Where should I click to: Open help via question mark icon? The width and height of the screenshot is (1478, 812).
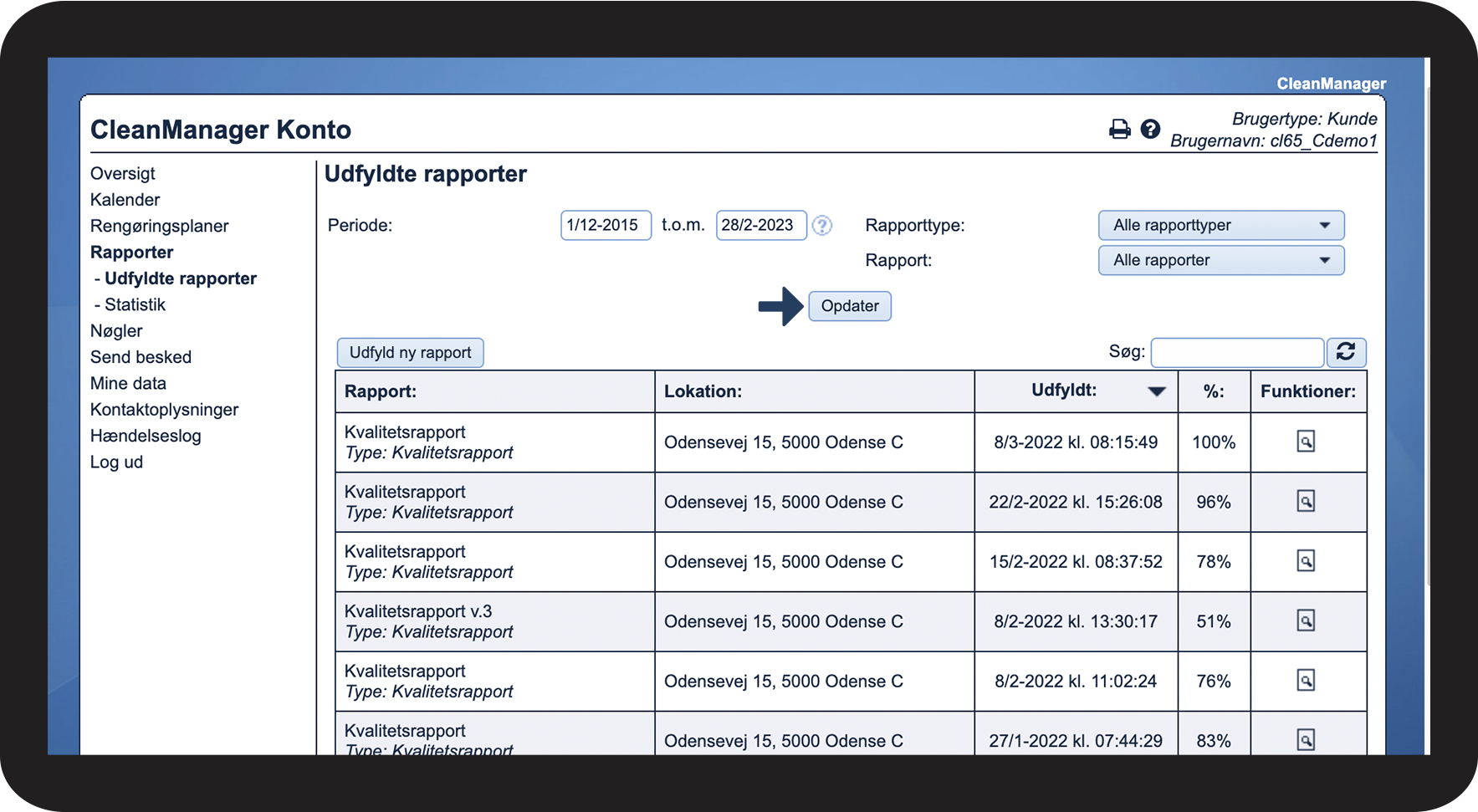click(x=1150, y=129)
